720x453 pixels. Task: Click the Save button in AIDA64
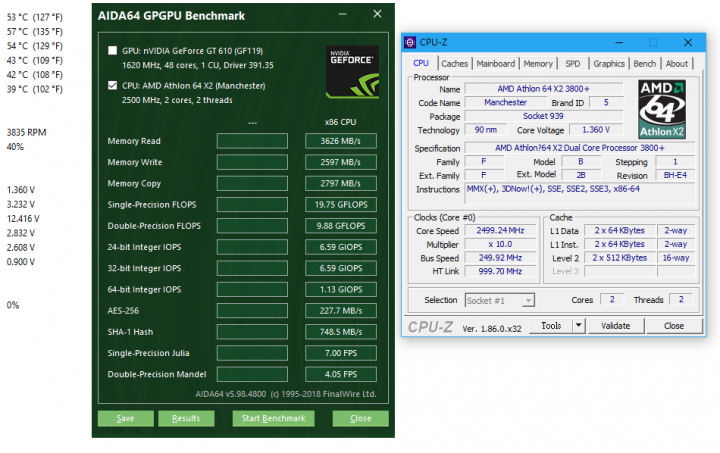(x=125, y=418)
